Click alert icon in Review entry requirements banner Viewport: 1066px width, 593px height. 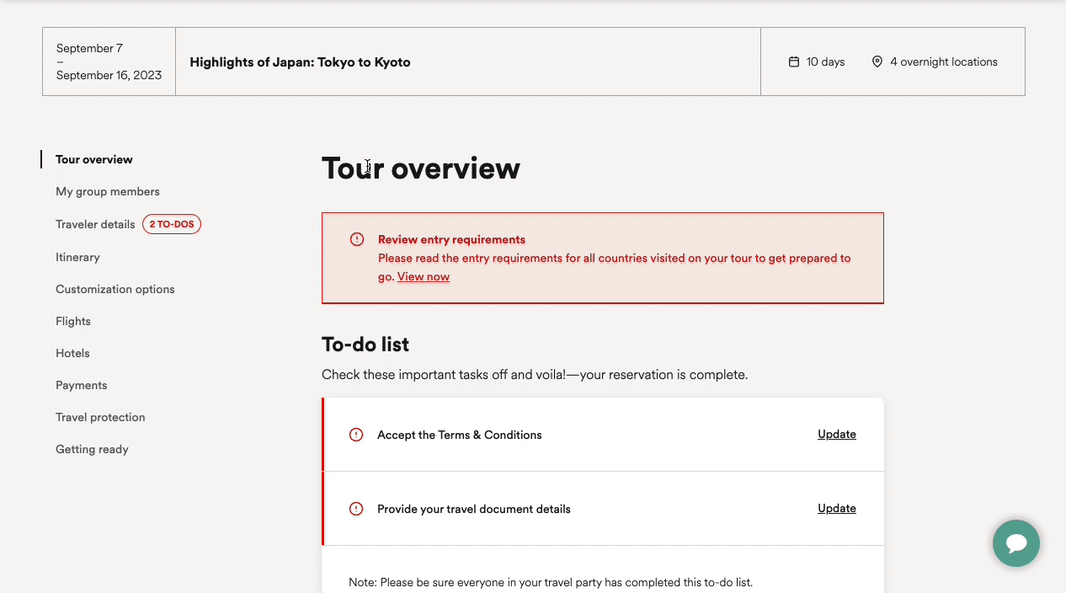pyautogui.click(x=357, y=240)
